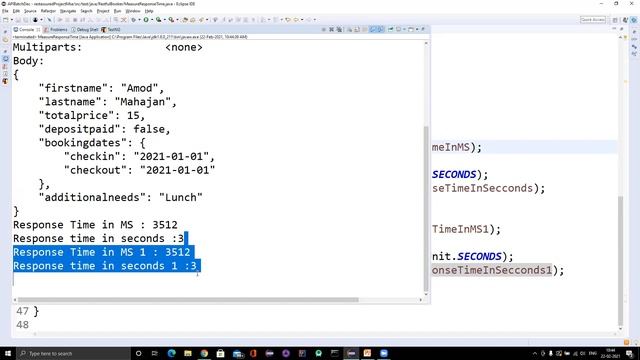
Task: Click Remove All Terminated Launches icon
Action: [x=339, y=29]
